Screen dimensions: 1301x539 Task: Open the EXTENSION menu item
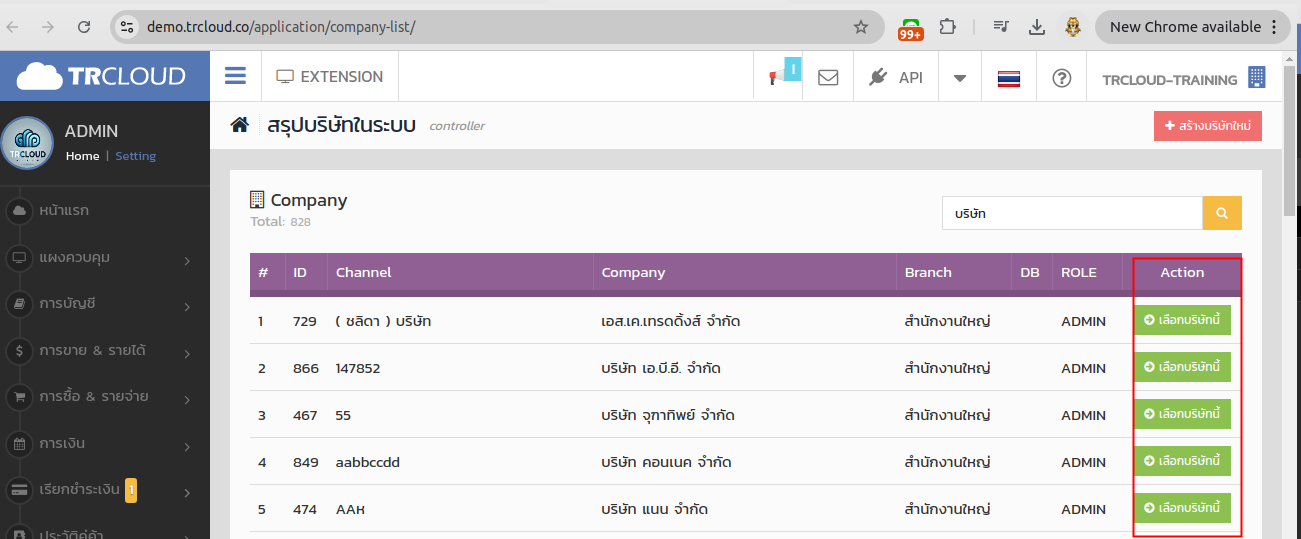329,77
